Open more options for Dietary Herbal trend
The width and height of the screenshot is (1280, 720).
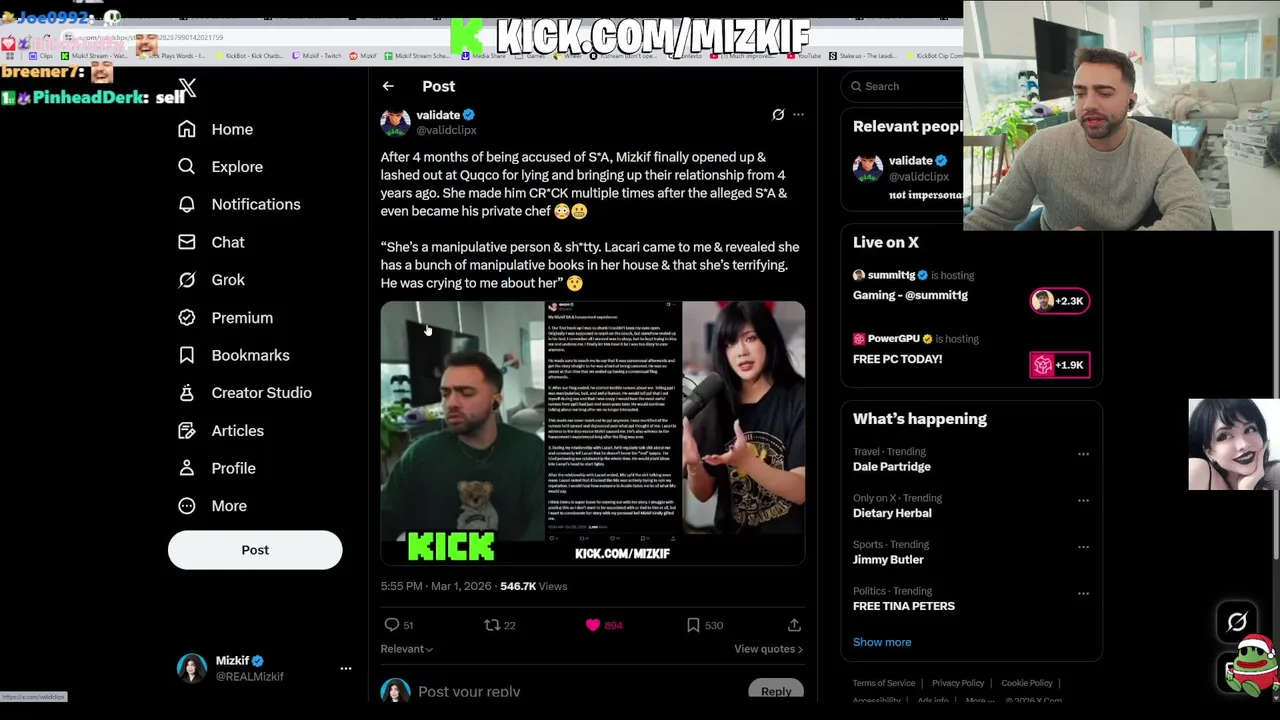click(x=1083, y=500)
